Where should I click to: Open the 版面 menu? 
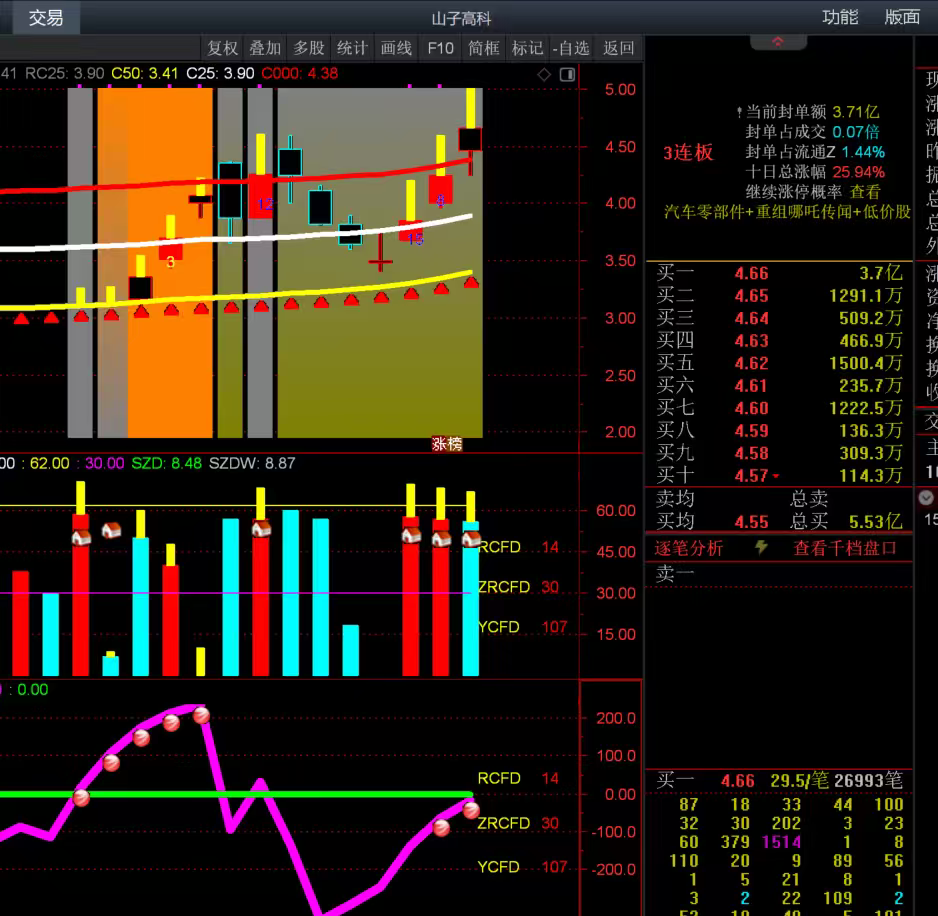coord(902,17)
